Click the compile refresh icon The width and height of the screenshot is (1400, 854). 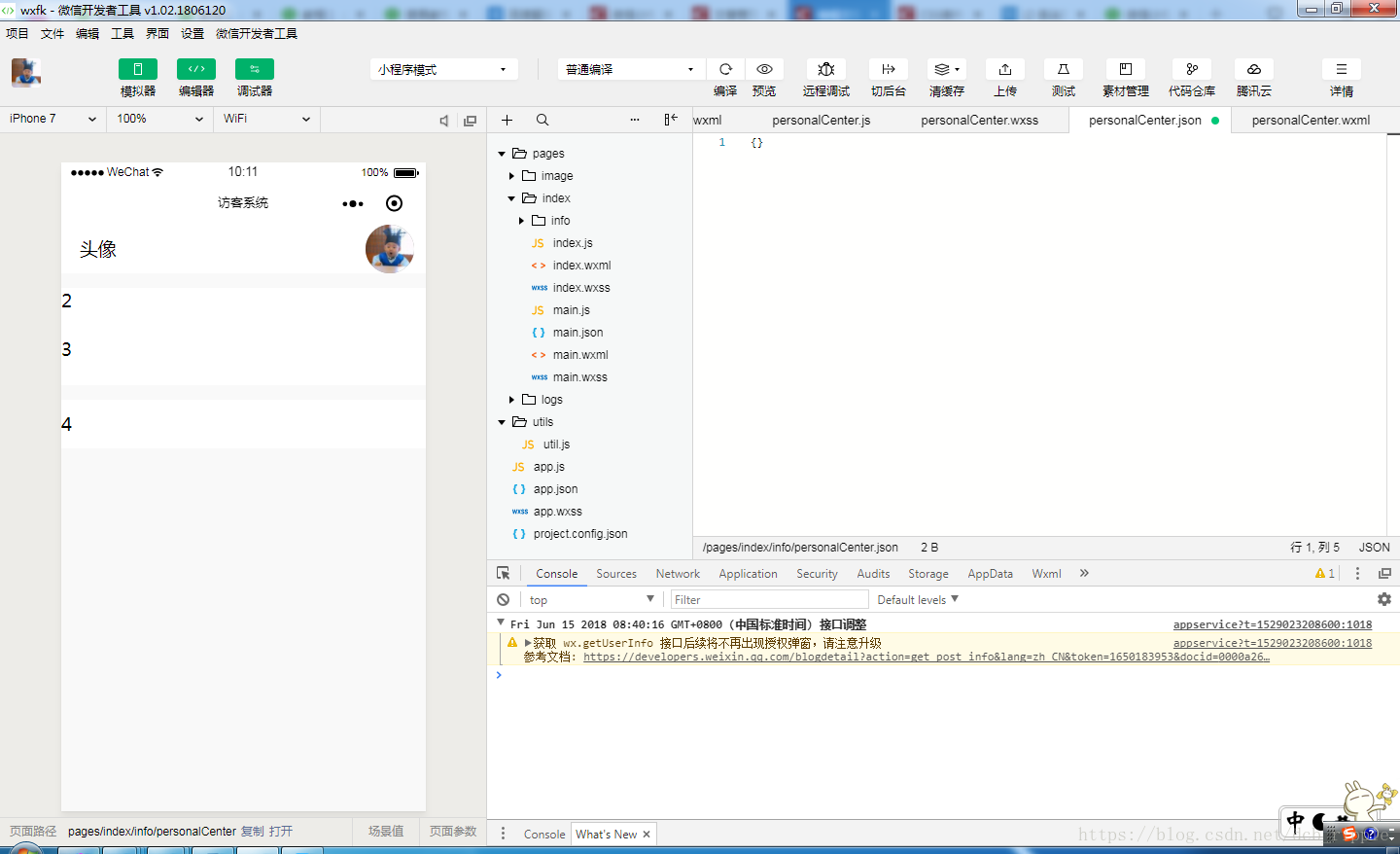pos(725,69)
